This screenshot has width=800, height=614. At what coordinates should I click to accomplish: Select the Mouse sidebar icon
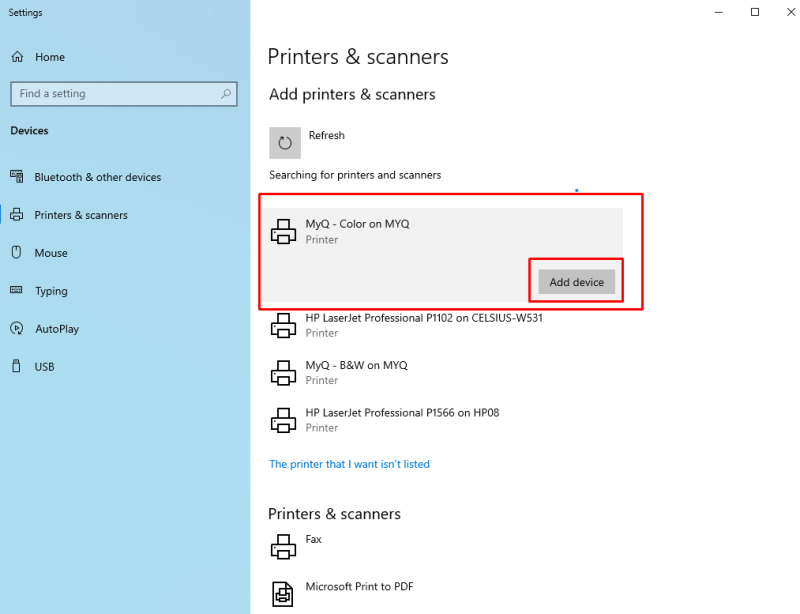pyautogui.click(x=17, y=253)
